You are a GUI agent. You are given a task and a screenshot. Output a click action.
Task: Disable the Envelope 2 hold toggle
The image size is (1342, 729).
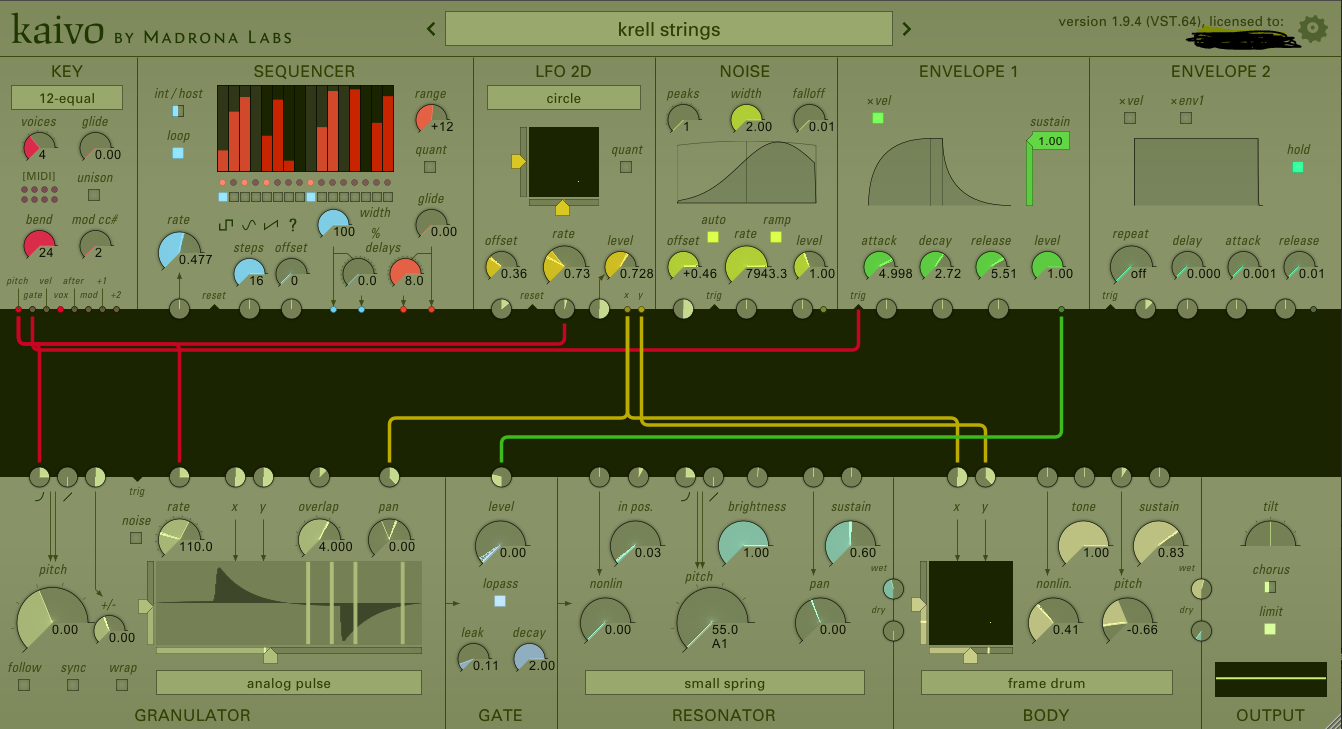[1298, 167]
